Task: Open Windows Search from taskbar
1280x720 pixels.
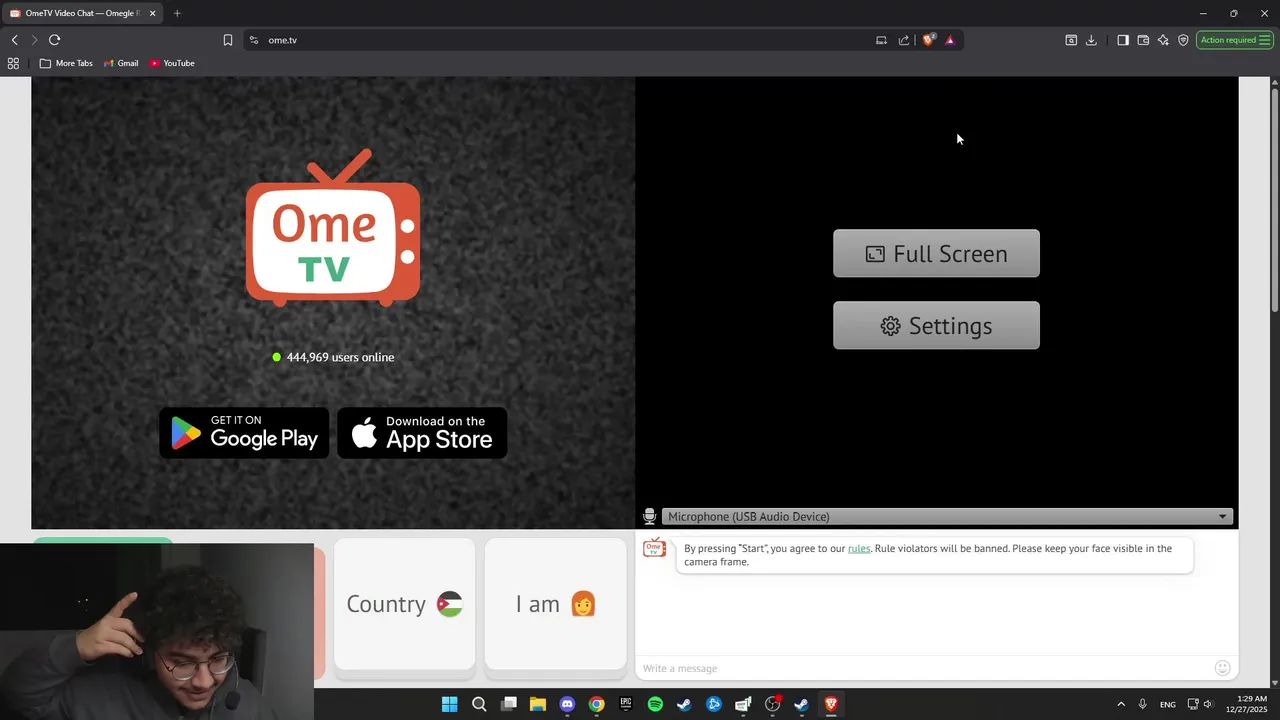Action: pos(479,704)
